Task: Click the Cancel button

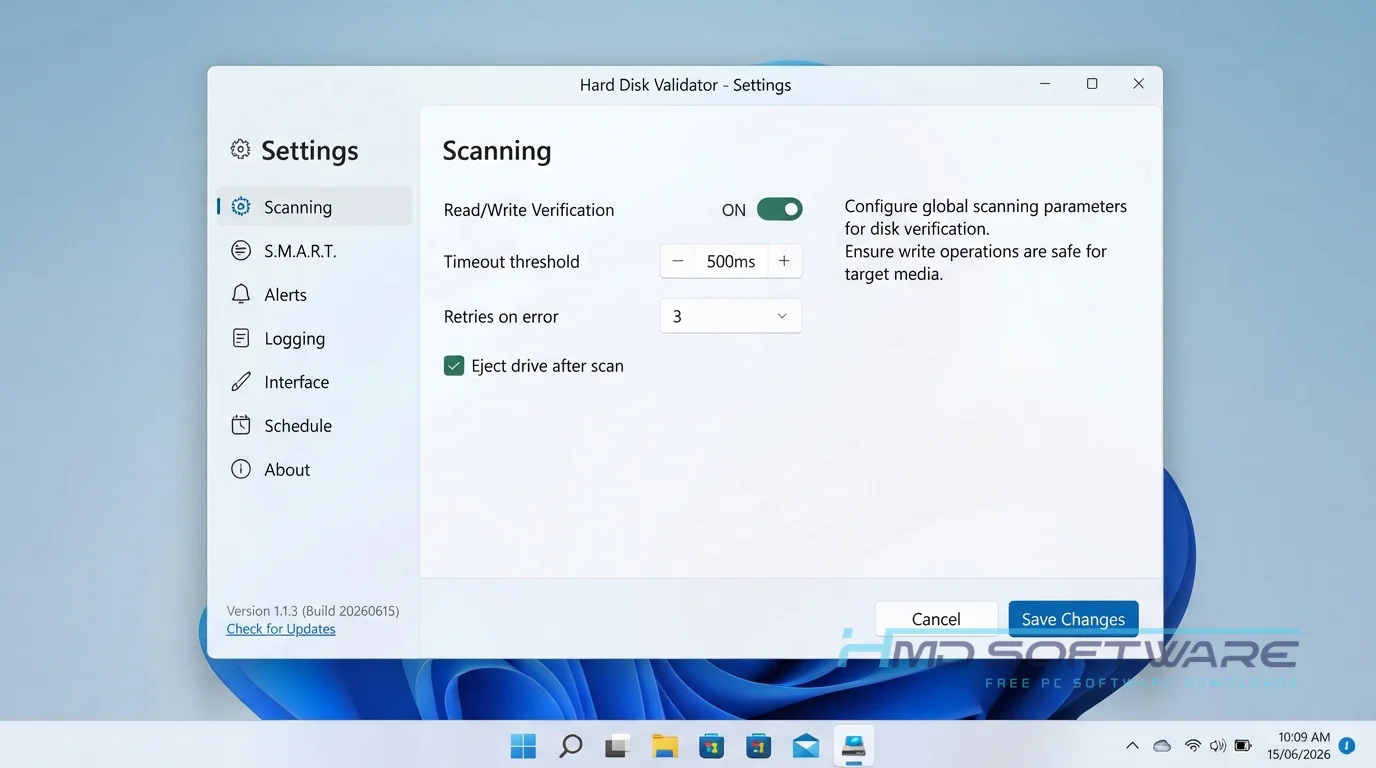Action: click(x=936, y=619)
